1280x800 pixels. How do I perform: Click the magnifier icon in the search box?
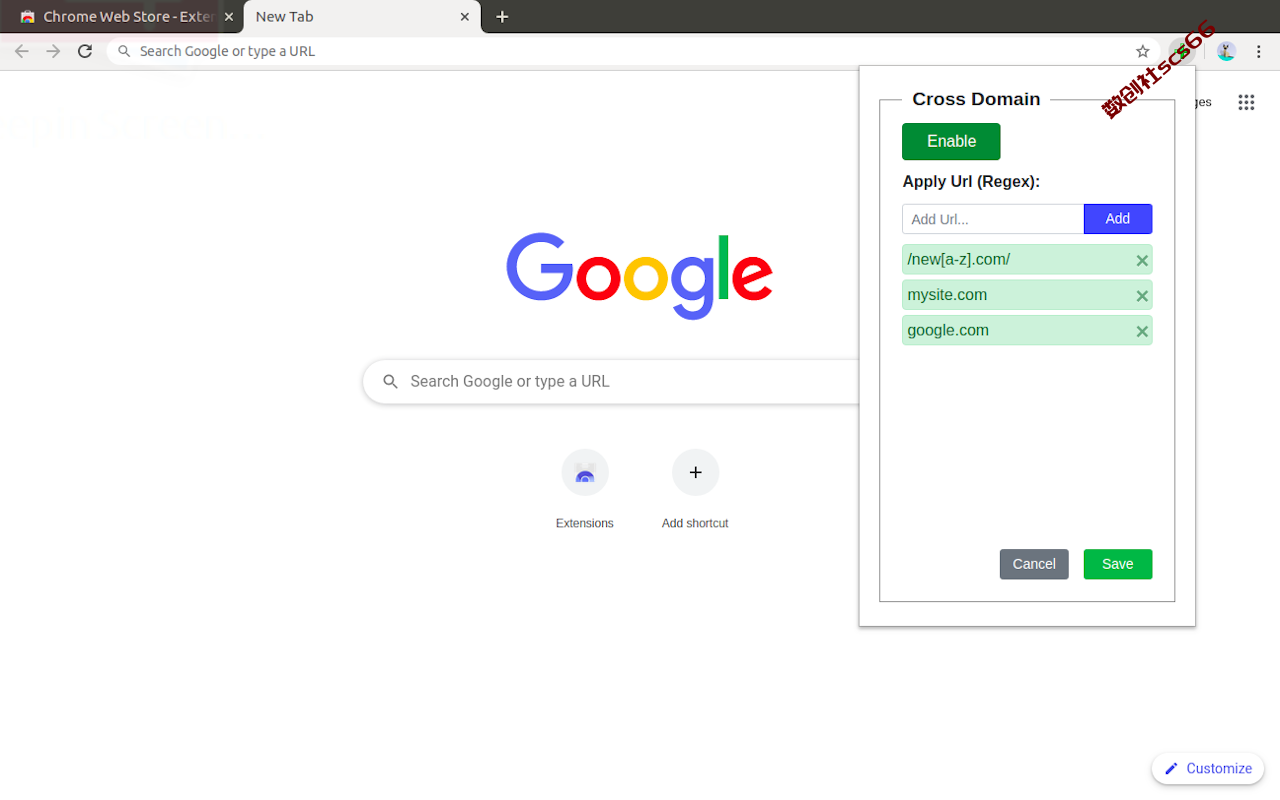pyautogui.click(x=391, y=381)
